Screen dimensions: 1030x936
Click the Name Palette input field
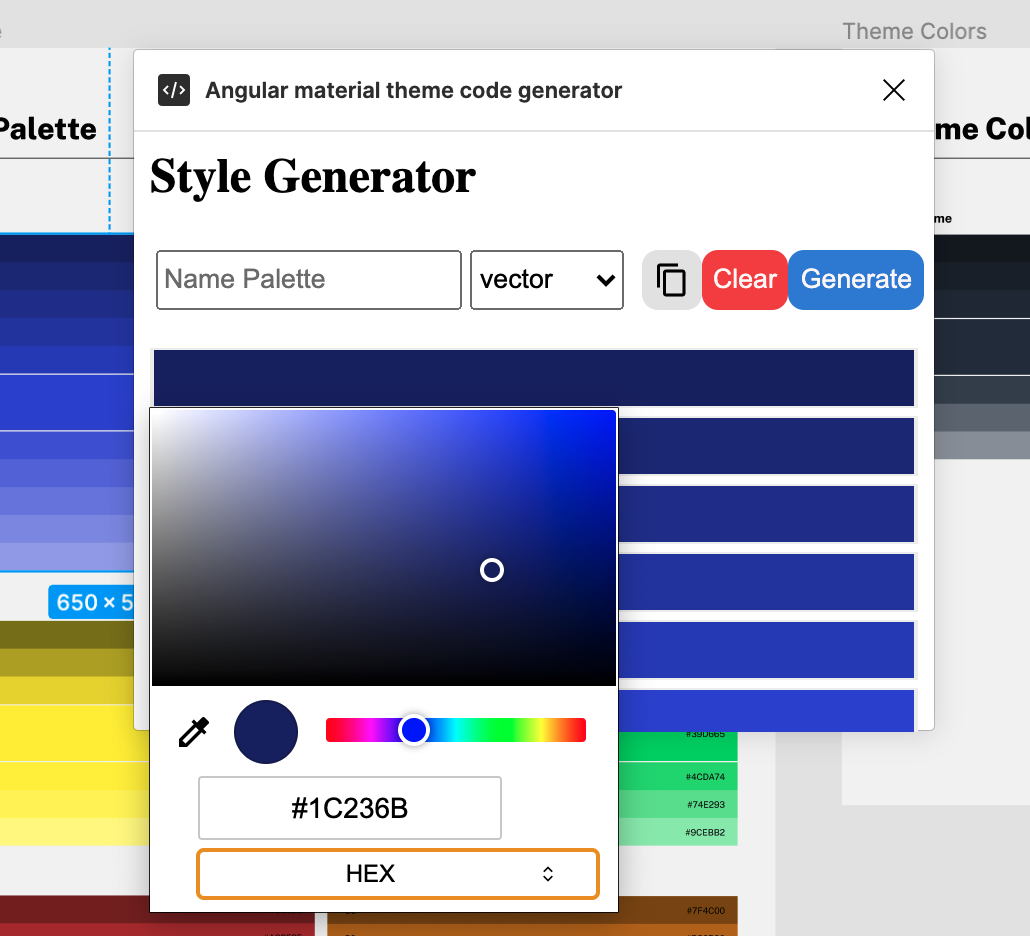308,280
